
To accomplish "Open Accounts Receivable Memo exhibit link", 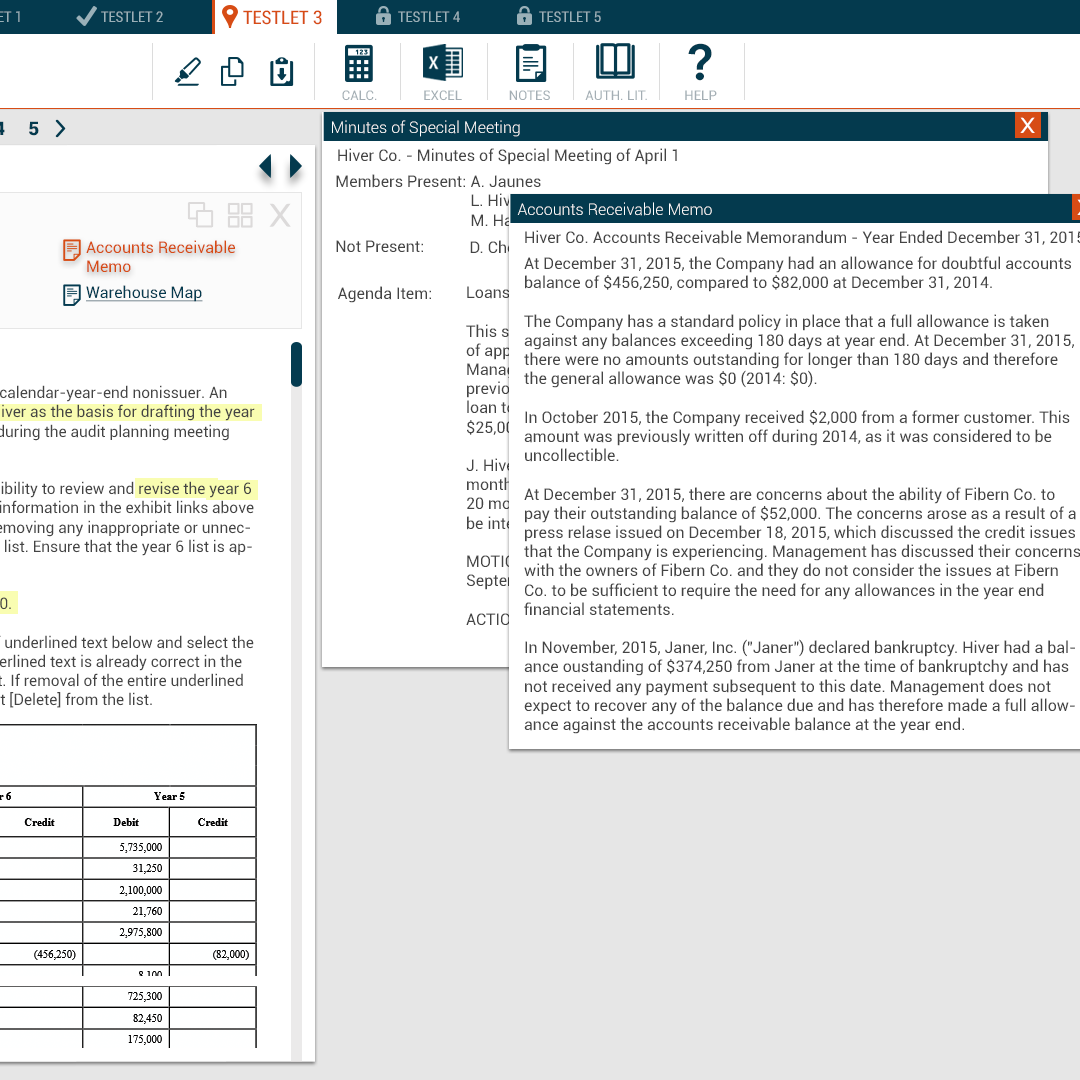I will pos(160,257).
